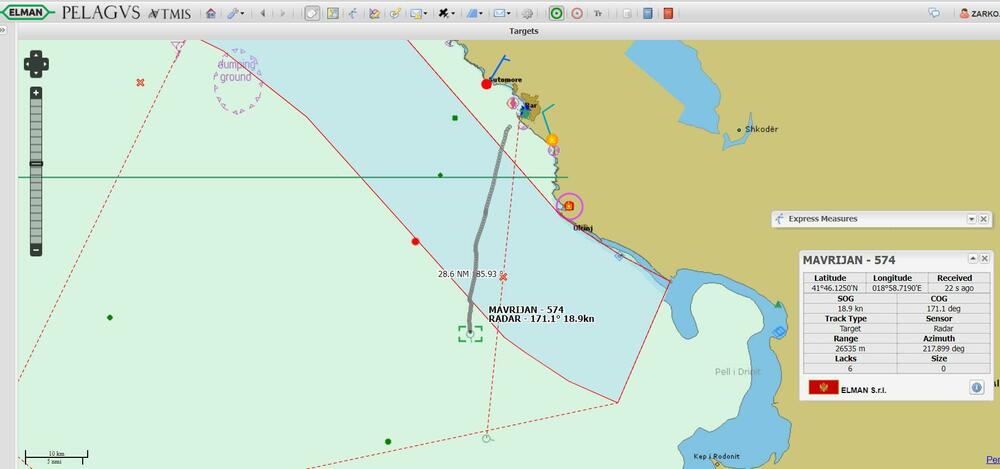
Task: Open the wrench tools dropdown
Action: pos(234,14)
